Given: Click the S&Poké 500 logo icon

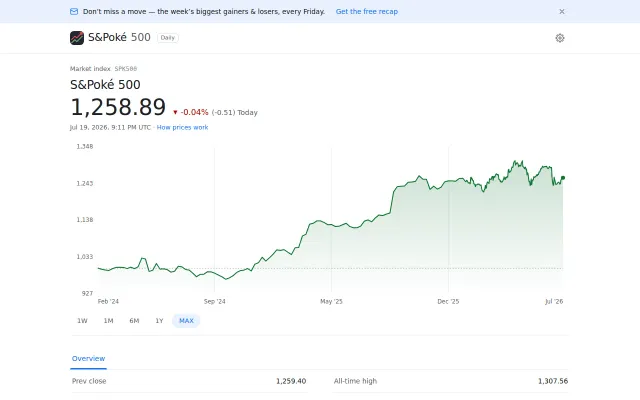Looking at the screenshot, I should coord(77,38).
